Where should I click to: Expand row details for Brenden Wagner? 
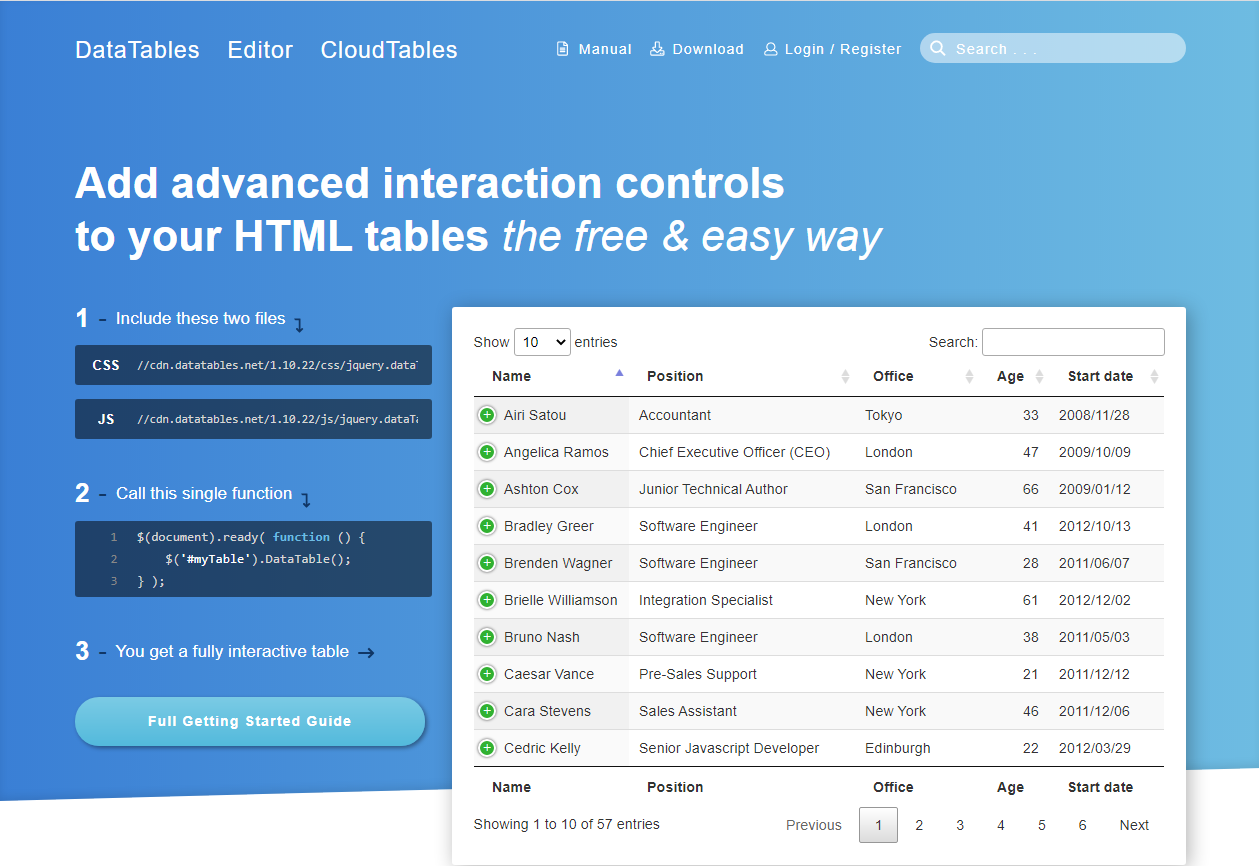click(487, 563)
